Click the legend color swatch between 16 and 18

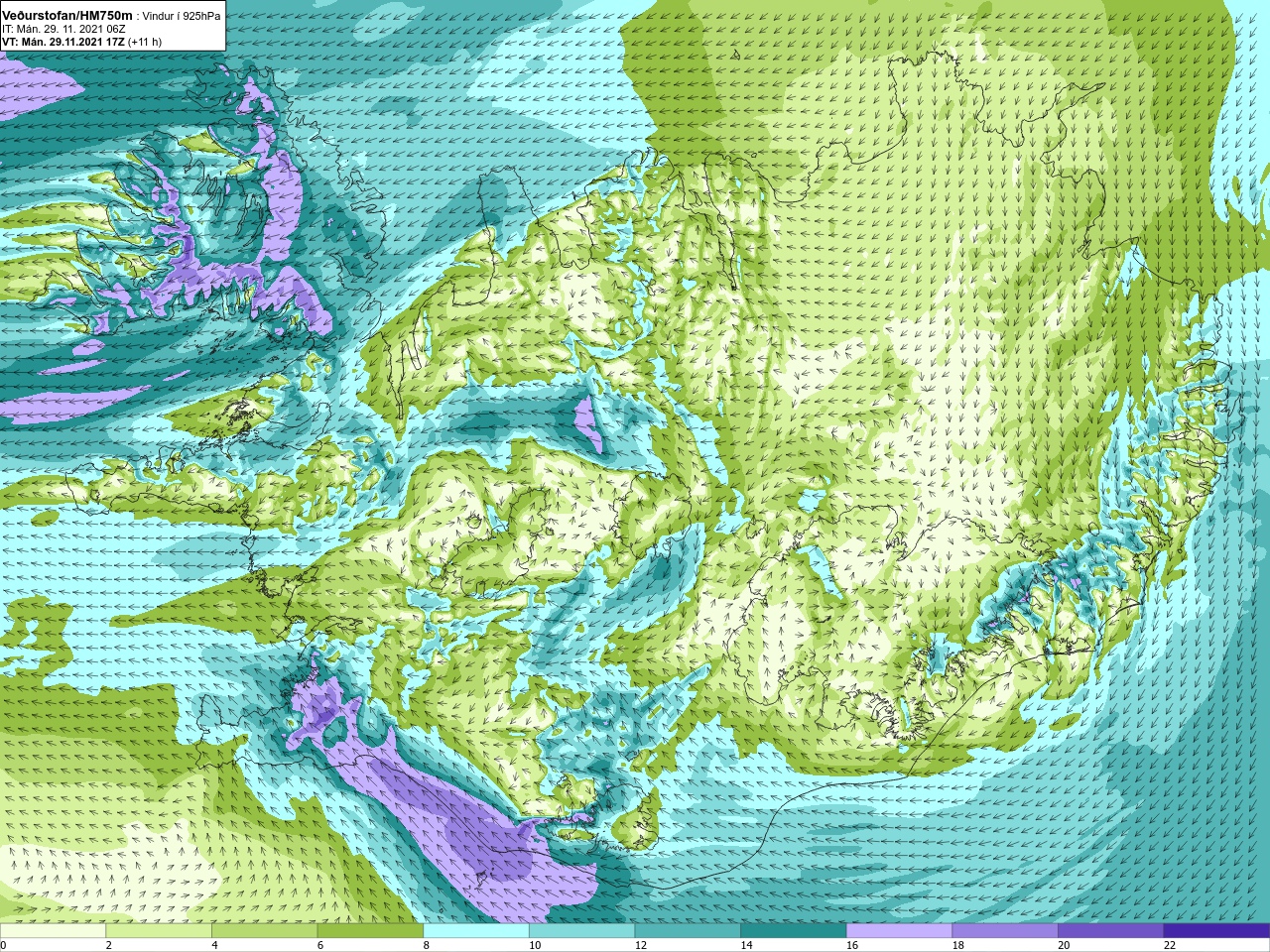[900, 931]
